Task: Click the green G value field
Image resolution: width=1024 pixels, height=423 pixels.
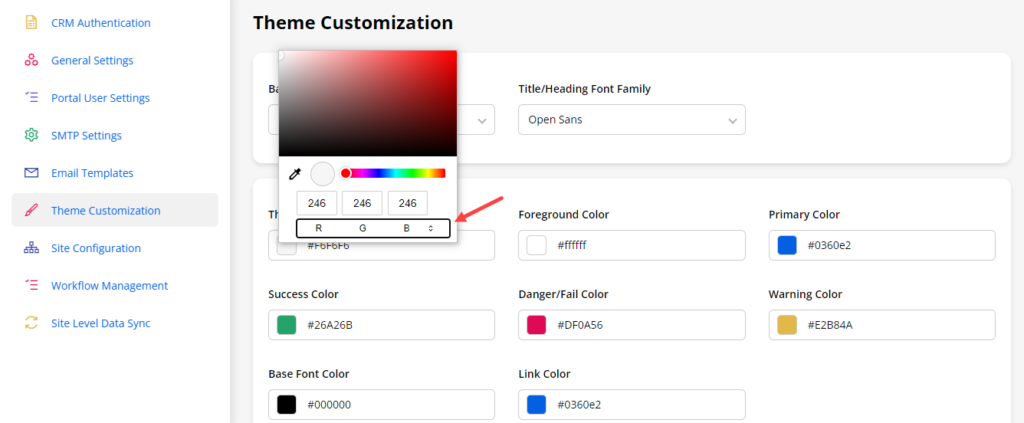Action: [x=362, y=204]
